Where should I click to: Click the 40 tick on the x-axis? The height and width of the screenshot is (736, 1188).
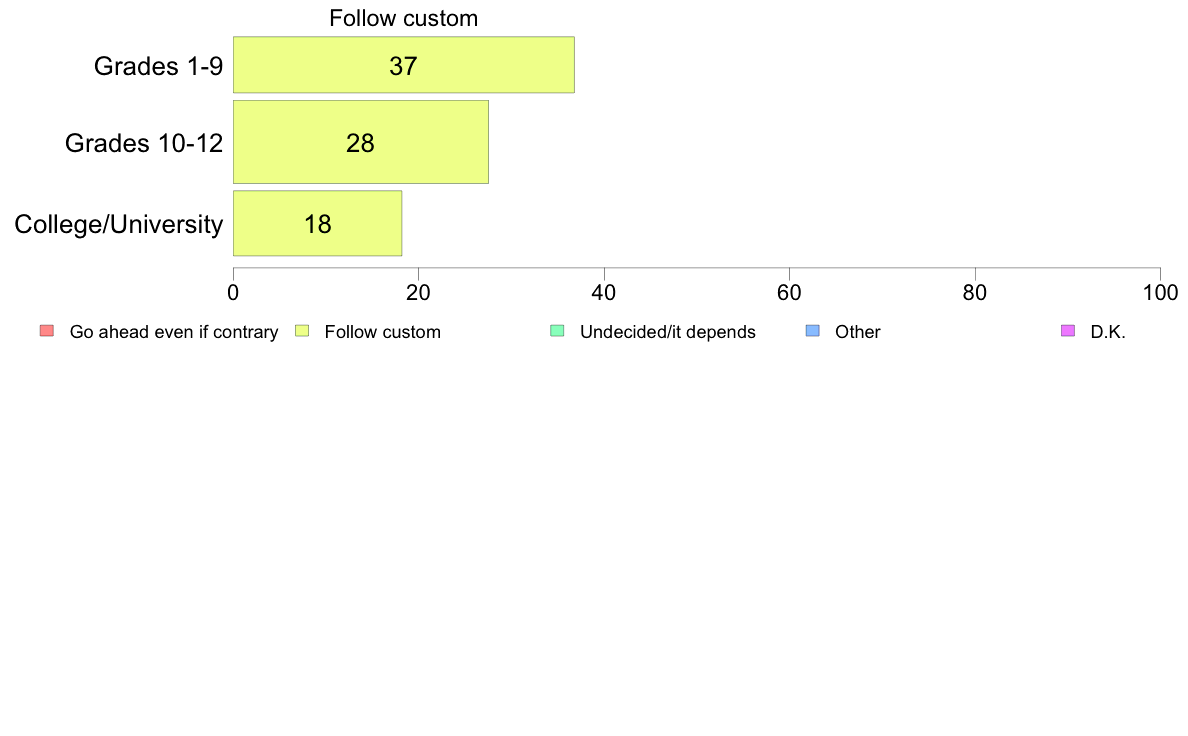[604, 293]
